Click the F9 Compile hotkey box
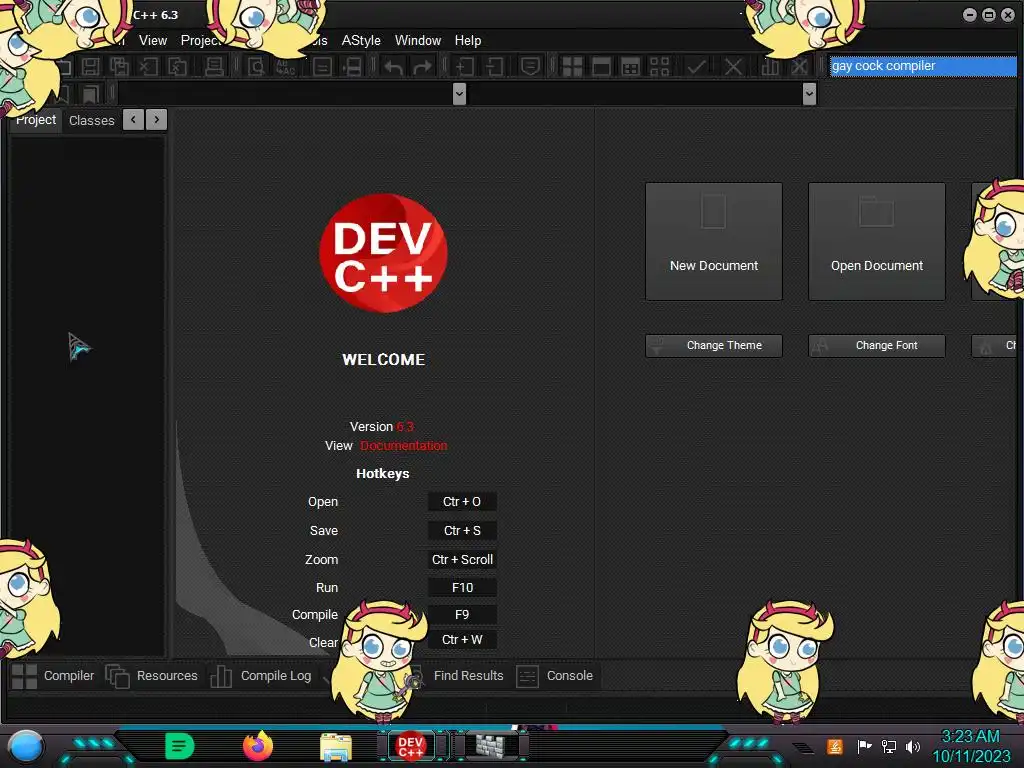Viewport: 1024px width, 768px height. pos(462,615)
